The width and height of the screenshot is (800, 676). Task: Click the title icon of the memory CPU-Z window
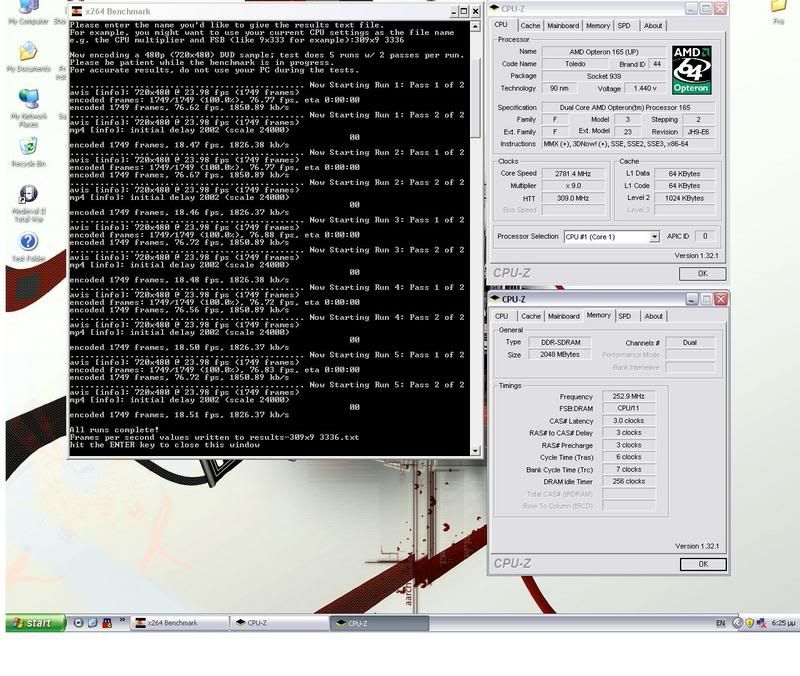coord(494,298)
